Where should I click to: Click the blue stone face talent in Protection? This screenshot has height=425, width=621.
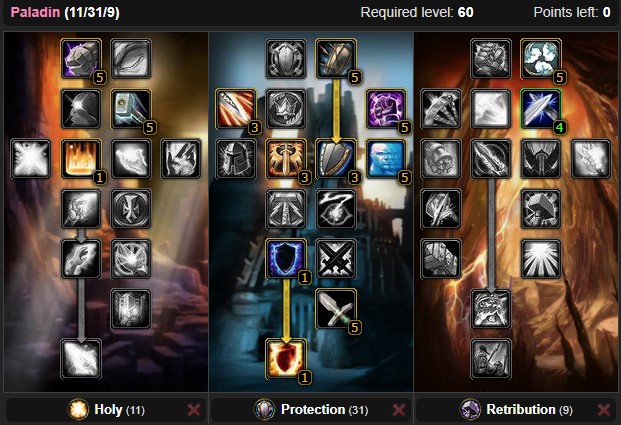click(386, 159)
